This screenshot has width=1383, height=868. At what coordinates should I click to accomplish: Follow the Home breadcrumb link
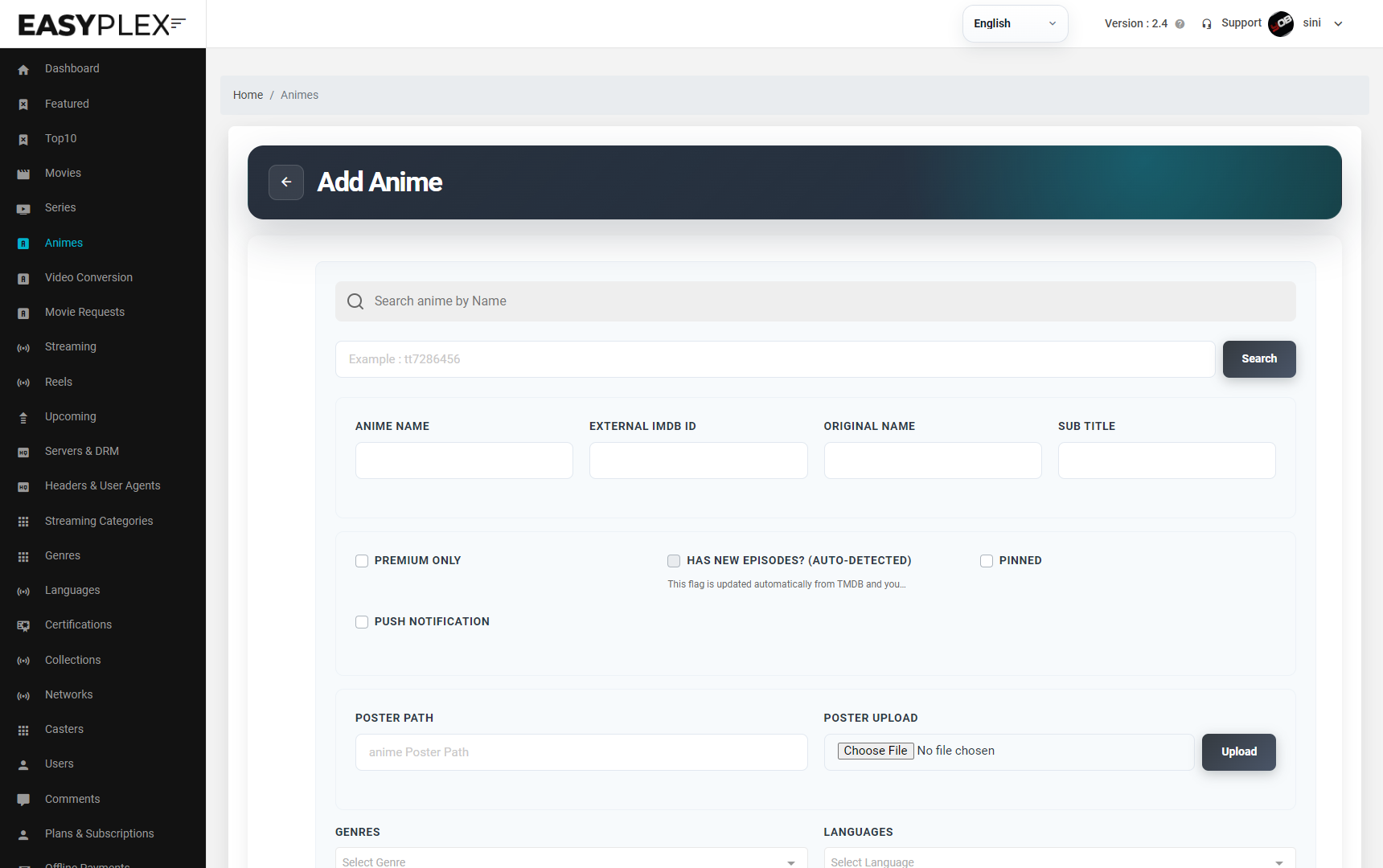(248, 96)
